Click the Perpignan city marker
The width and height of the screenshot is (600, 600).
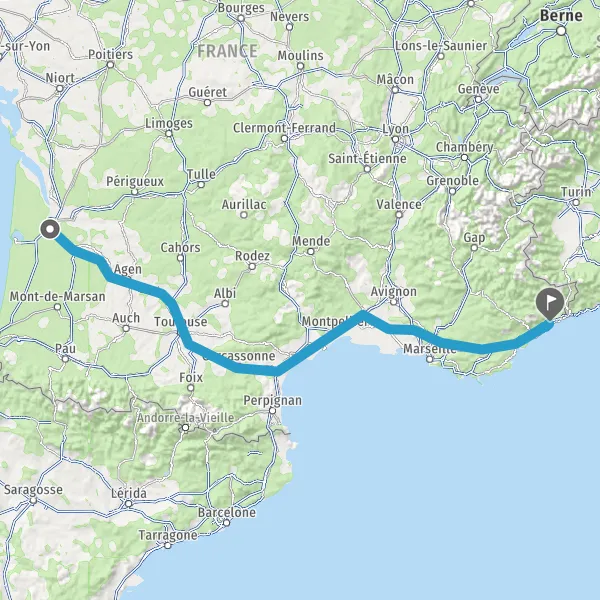click(x=272, y=411)
